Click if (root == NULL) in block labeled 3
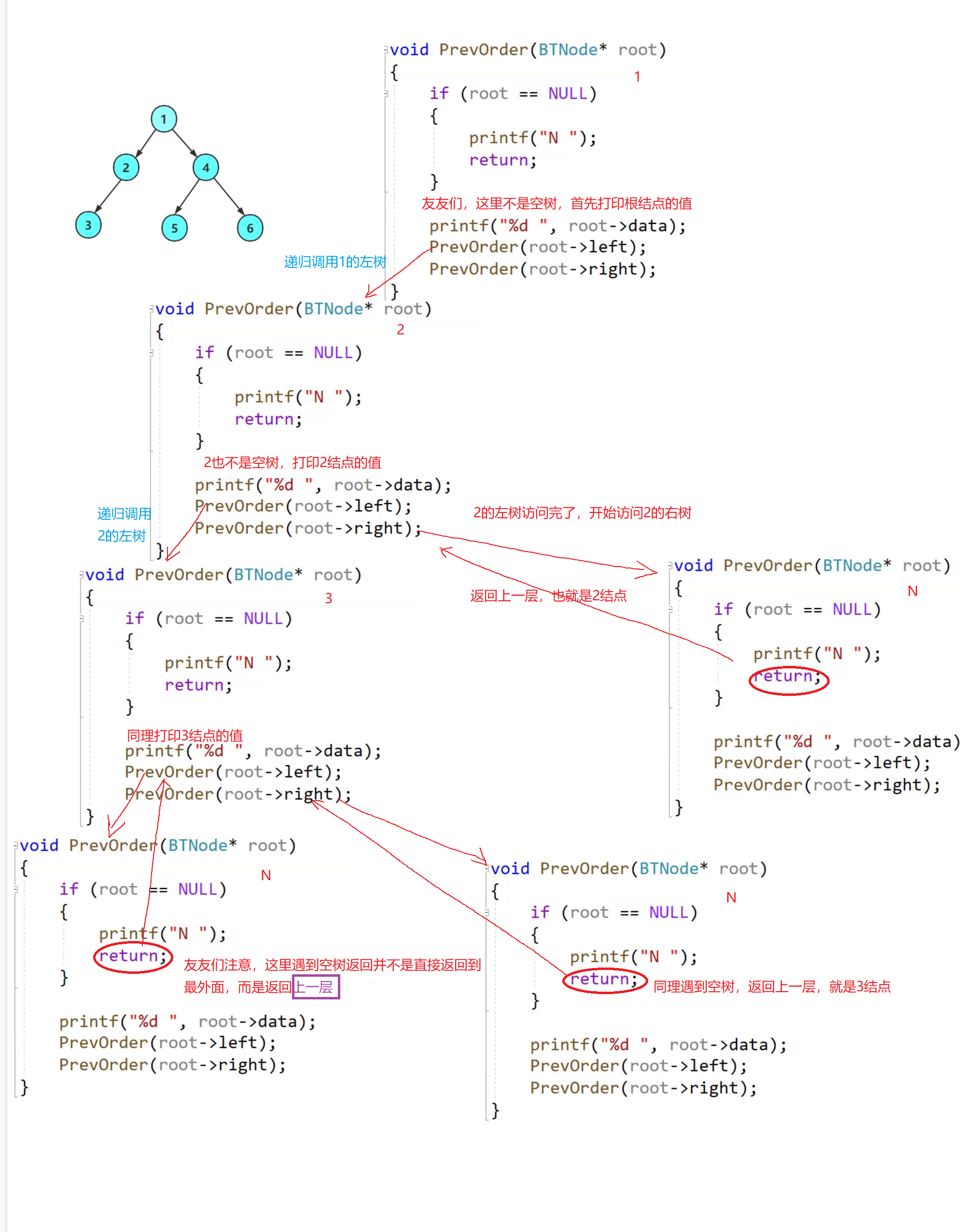The width and height of the screenshot is (960, 1232). click(x=208, y=619)
